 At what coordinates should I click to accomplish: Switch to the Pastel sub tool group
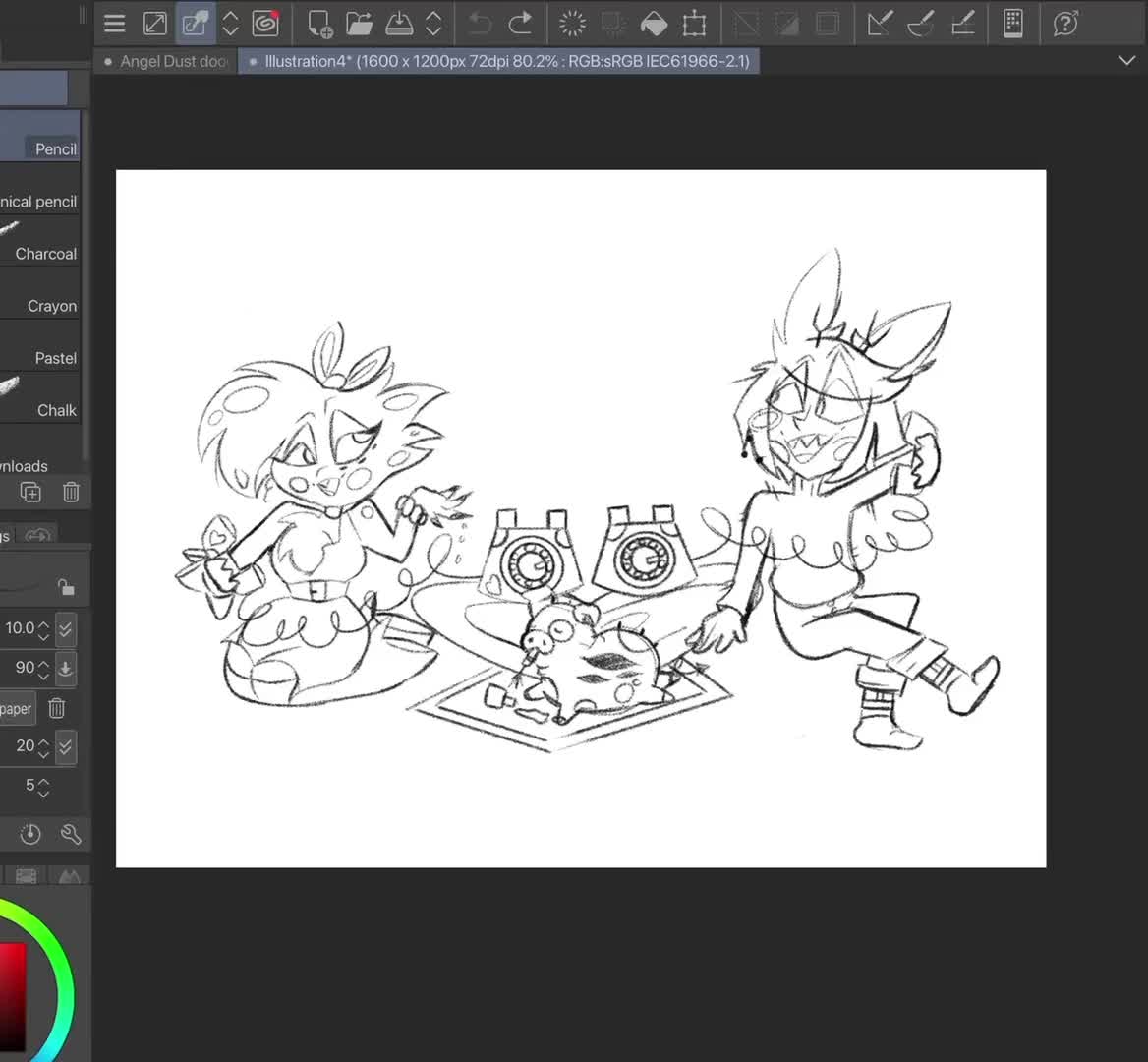(x=40, y=347)
